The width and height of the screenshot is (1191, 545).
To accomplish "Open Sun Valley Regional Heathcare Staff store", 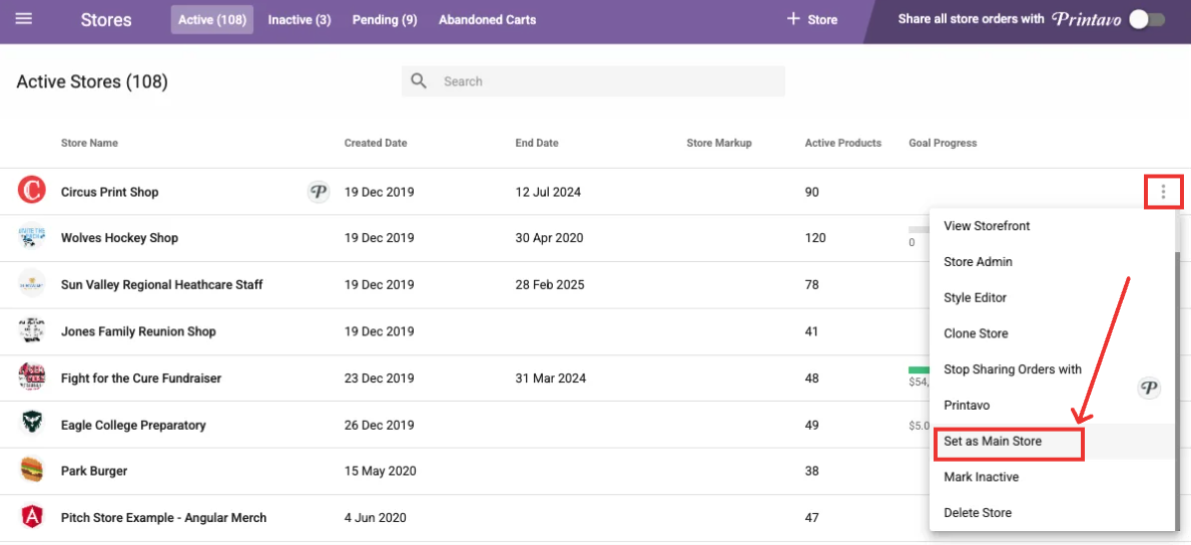I will 162,285.
